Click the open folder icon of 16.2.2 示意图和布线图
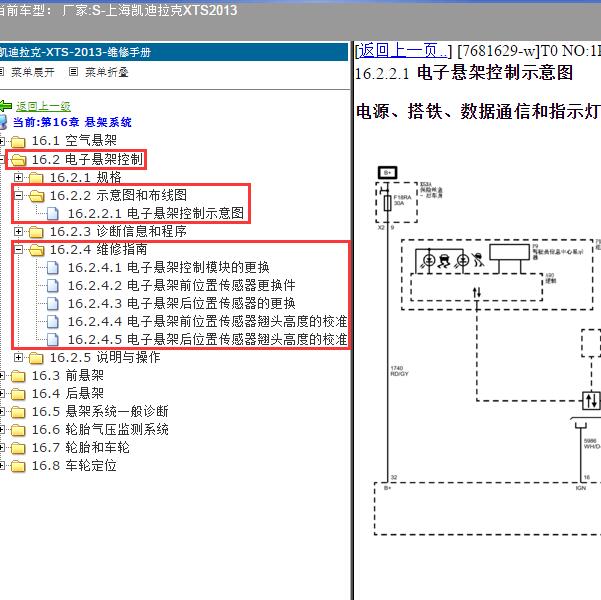This screenshot has width=601, height=600. click(36, 196)
